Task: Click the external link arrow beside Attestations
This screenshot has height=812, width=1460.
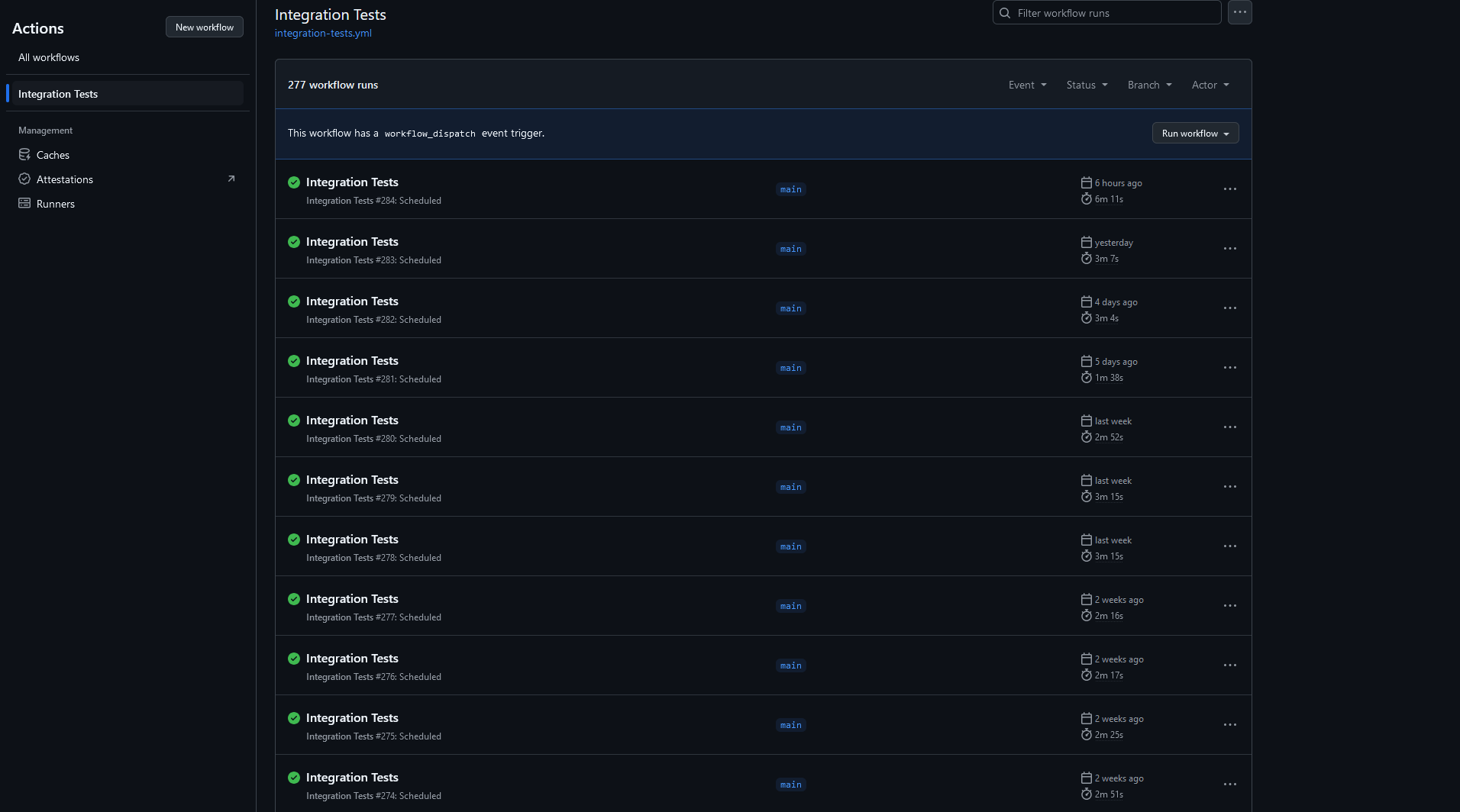Action: pyautogui.click(x=231, y=179)
